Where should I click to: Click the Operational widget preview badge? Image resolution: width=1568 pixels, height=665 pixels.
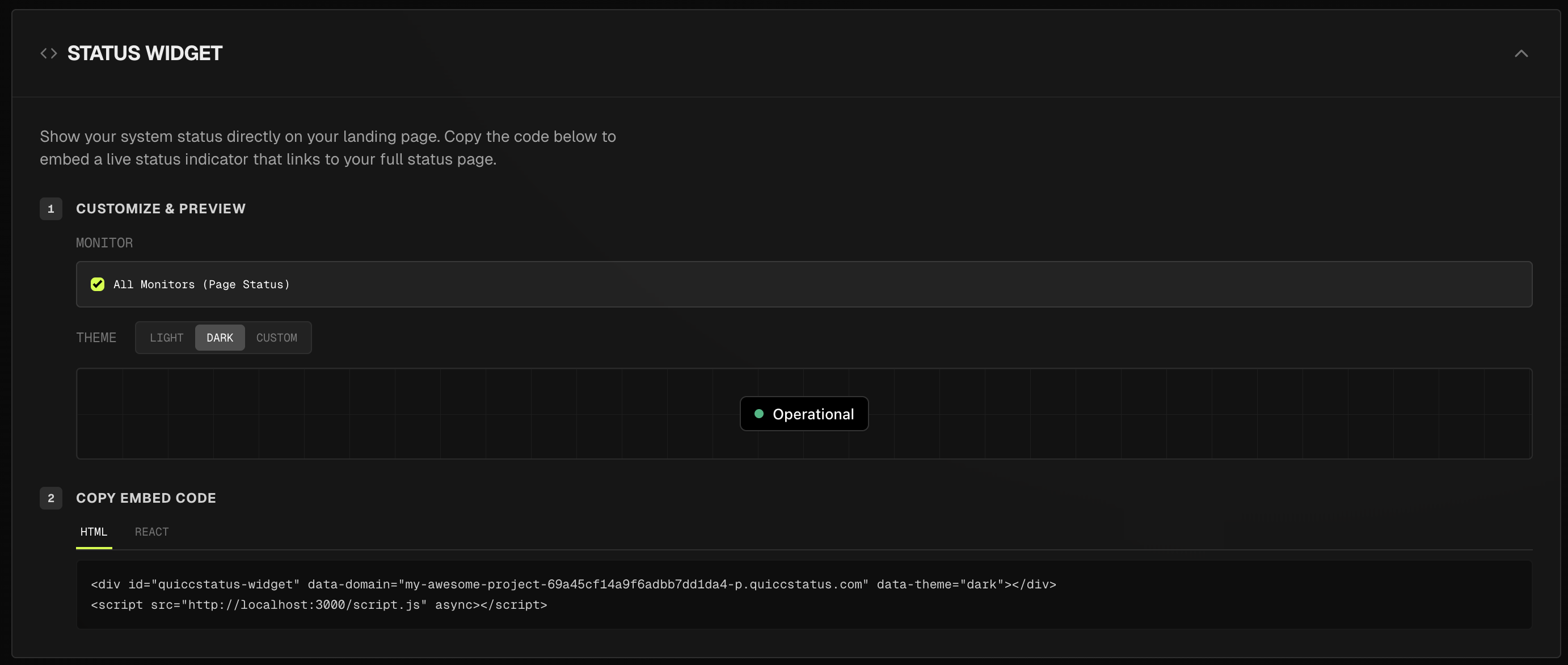pos(804,414)
